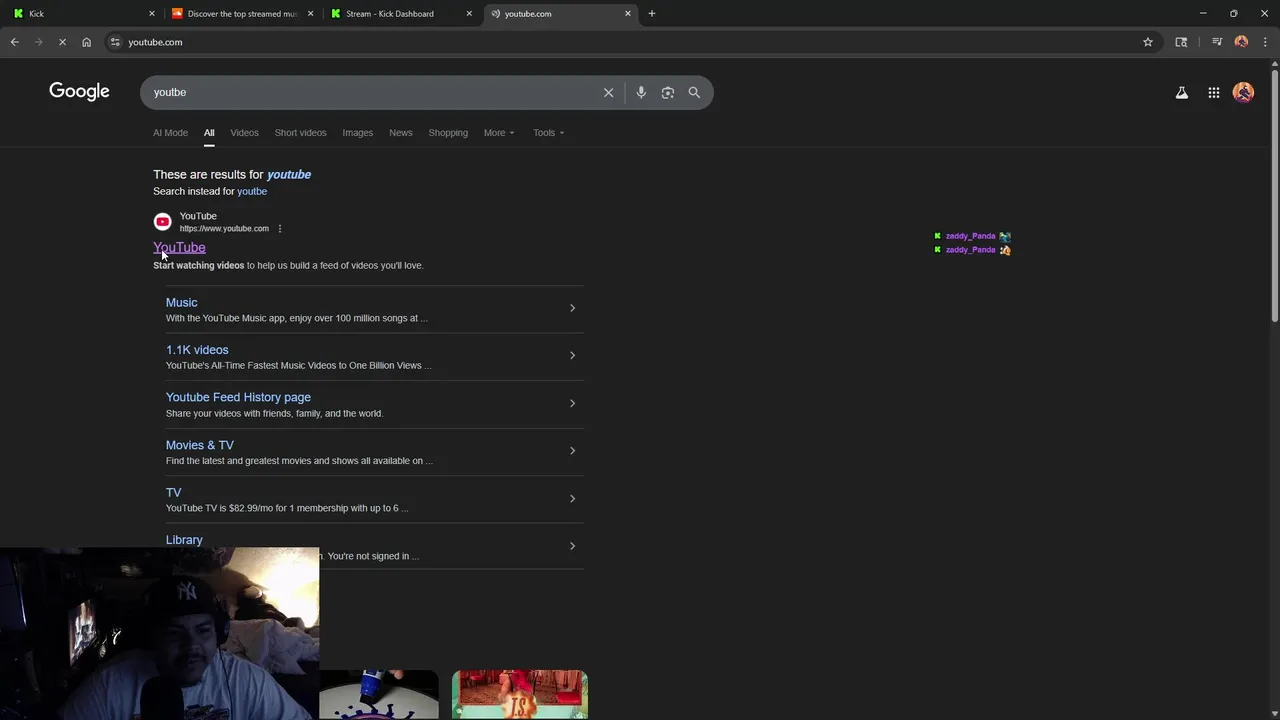The height and width of the screenshot is (720, 1280).
Task: Click the page vertical scrollbar
Action: (x=1274, y=195)
